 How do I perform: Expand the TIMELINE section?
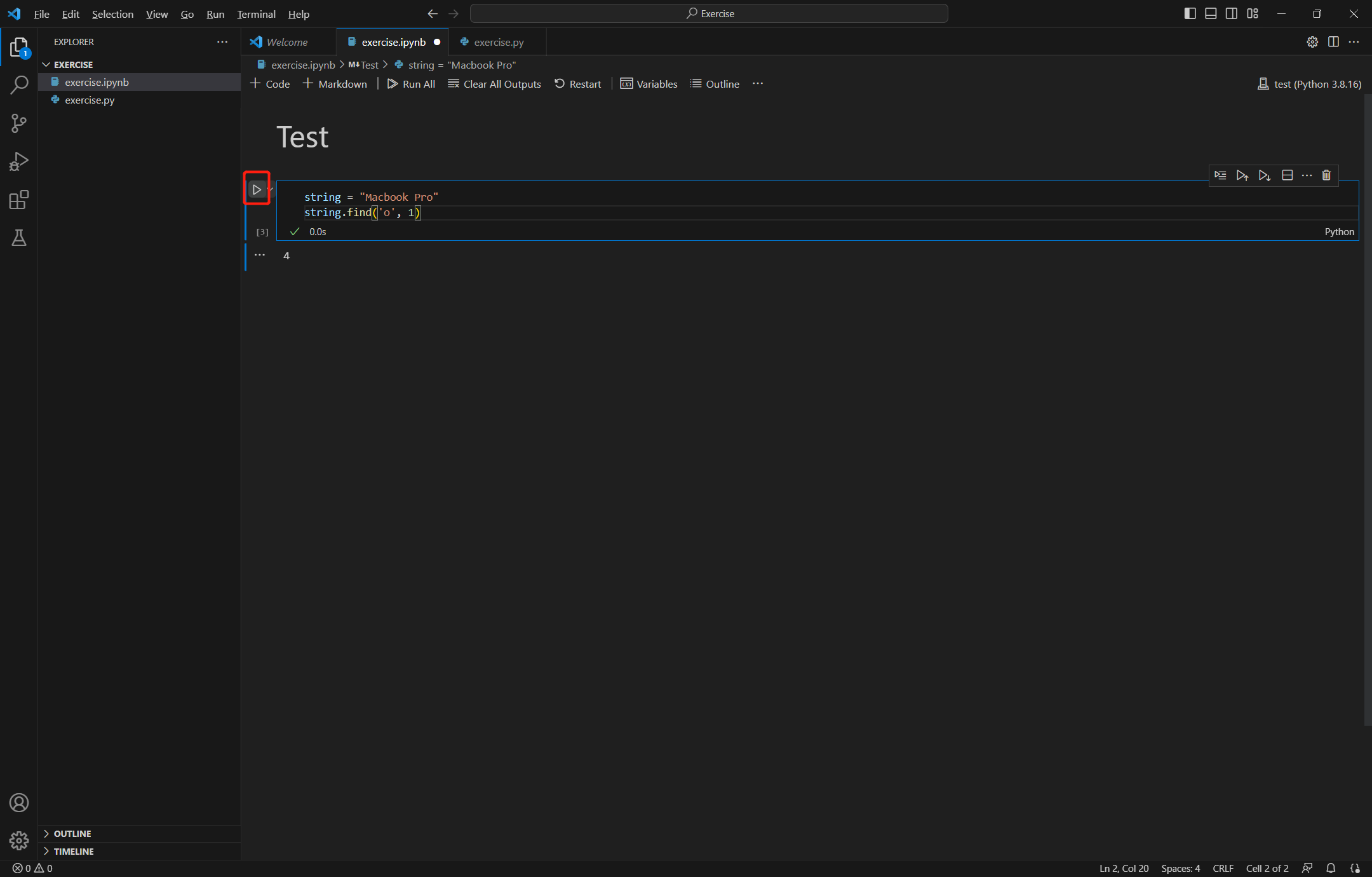74,851
